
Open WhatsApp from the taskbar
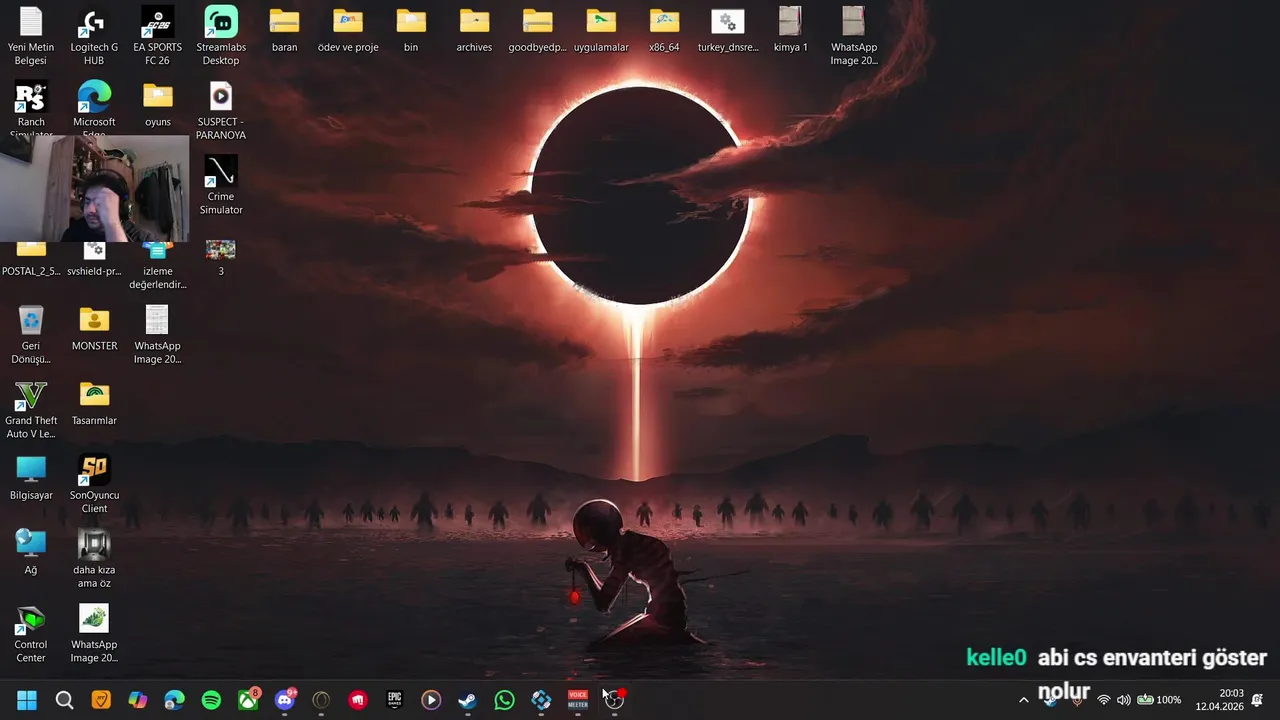coord(505,700)
